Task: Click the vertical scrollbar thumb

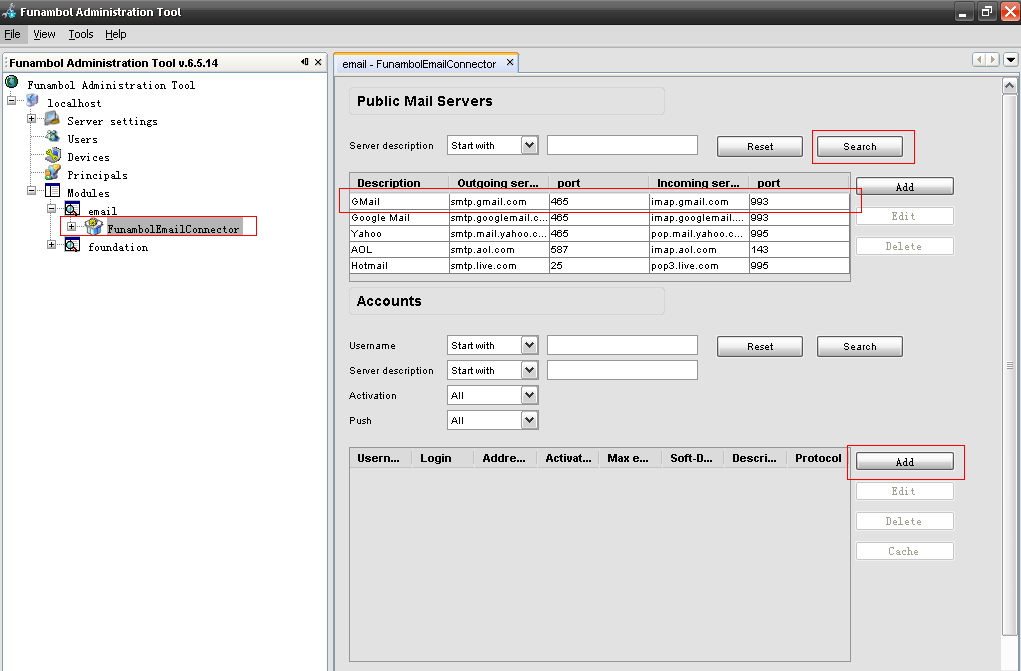Action: tap(1009, 365)
